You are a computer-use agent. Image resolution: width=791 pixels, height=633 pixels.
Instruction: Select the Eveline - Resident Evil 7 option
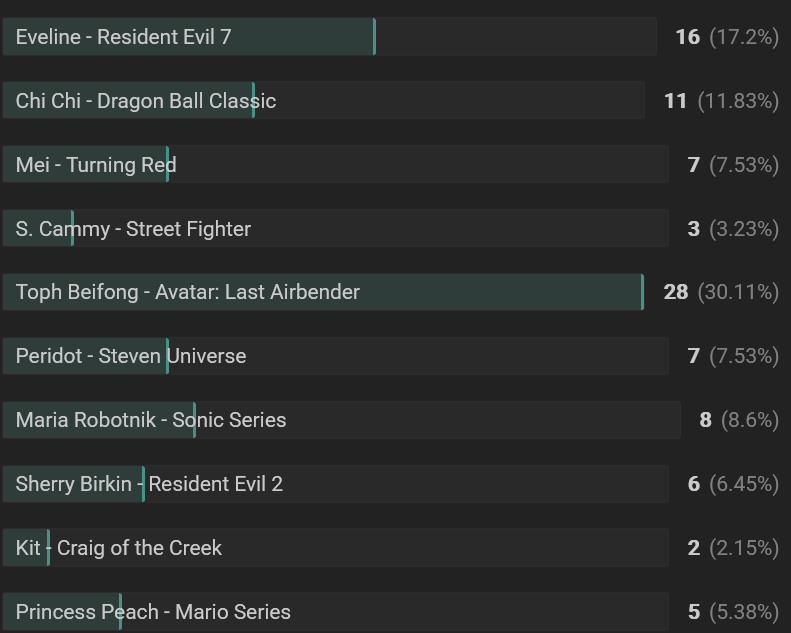pos(329,36)
